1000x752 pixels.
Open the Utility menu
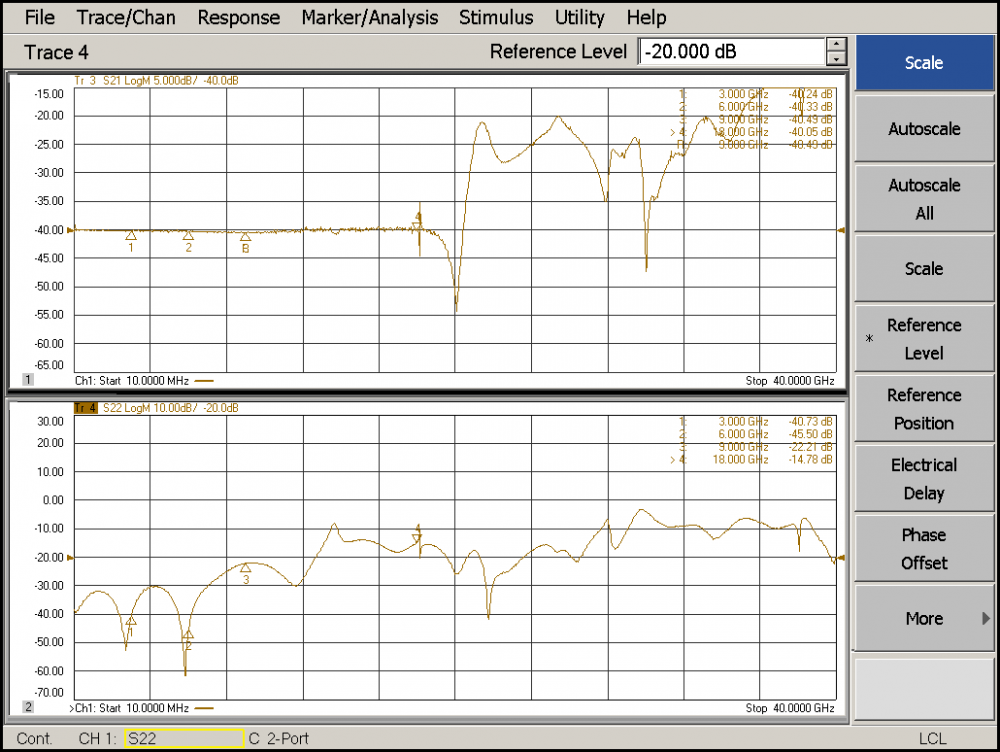click(579, 17)
